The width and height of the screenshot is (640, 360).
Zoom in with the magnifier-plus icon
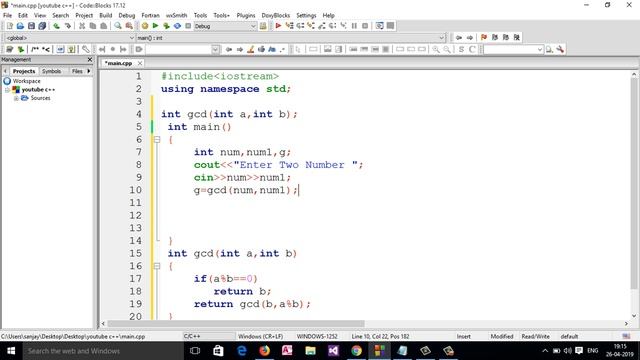tap(436, 49)
